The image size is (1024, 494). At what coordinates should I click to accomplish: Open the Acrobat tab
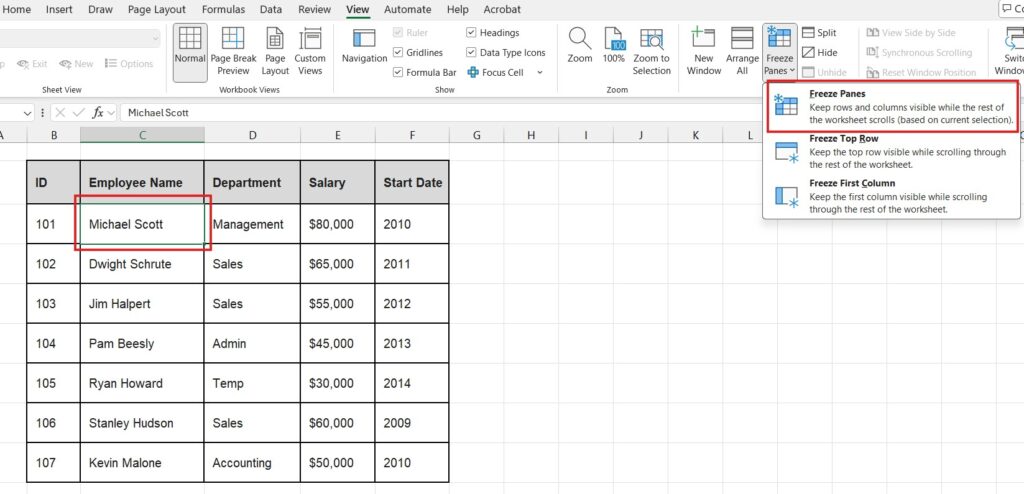coord(502,10)
